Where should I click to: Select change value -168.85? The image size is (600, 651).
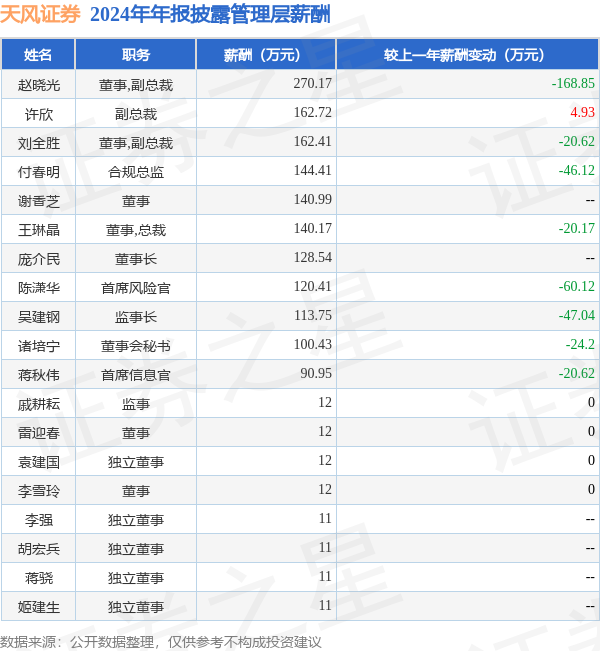(x=573, y=83)
